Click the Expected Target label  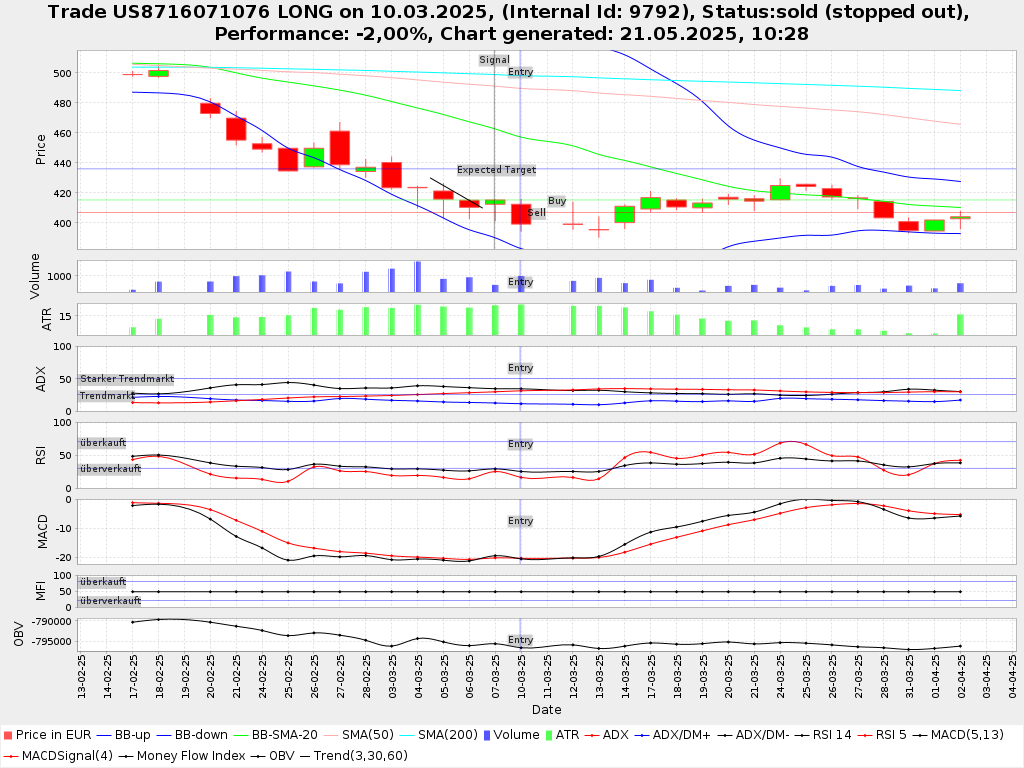[496, 170]
